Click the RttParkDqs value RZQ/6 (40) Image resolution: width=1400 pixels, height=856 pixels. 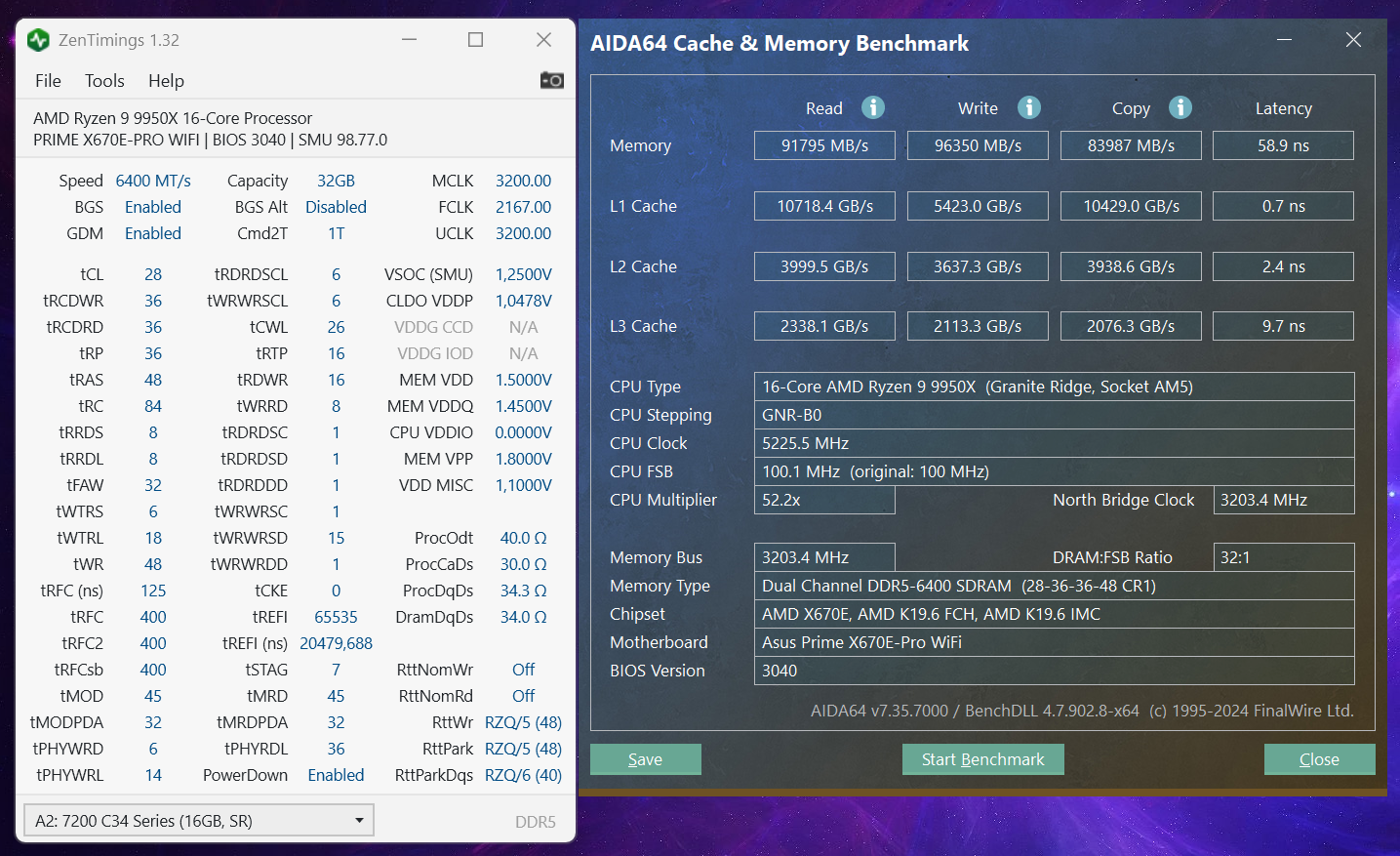523,775
